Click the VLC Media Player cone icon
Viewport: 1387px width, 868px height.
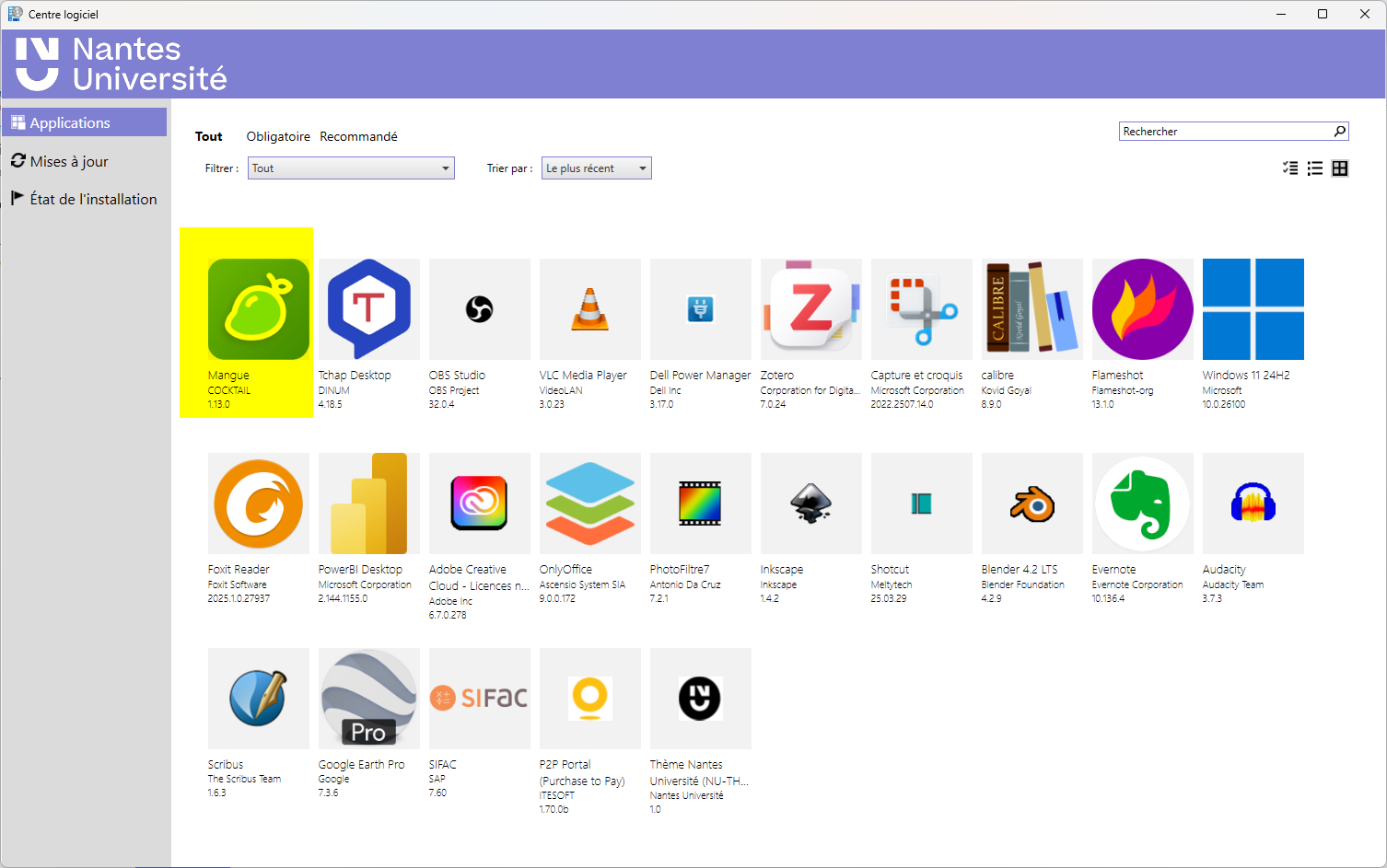[x=589, y=309]
